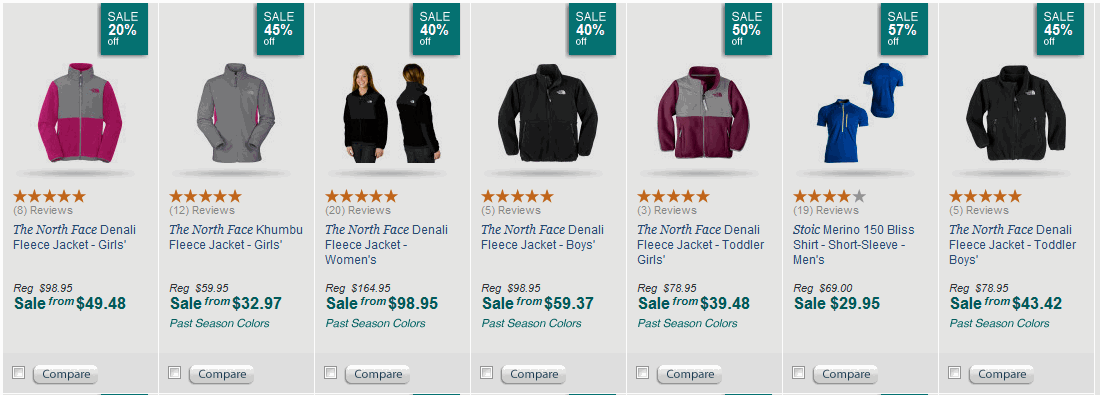Click Compare button under Denali Women's jacket
The height and width of the screenshot is (395, 1100).
pos(377,374)
